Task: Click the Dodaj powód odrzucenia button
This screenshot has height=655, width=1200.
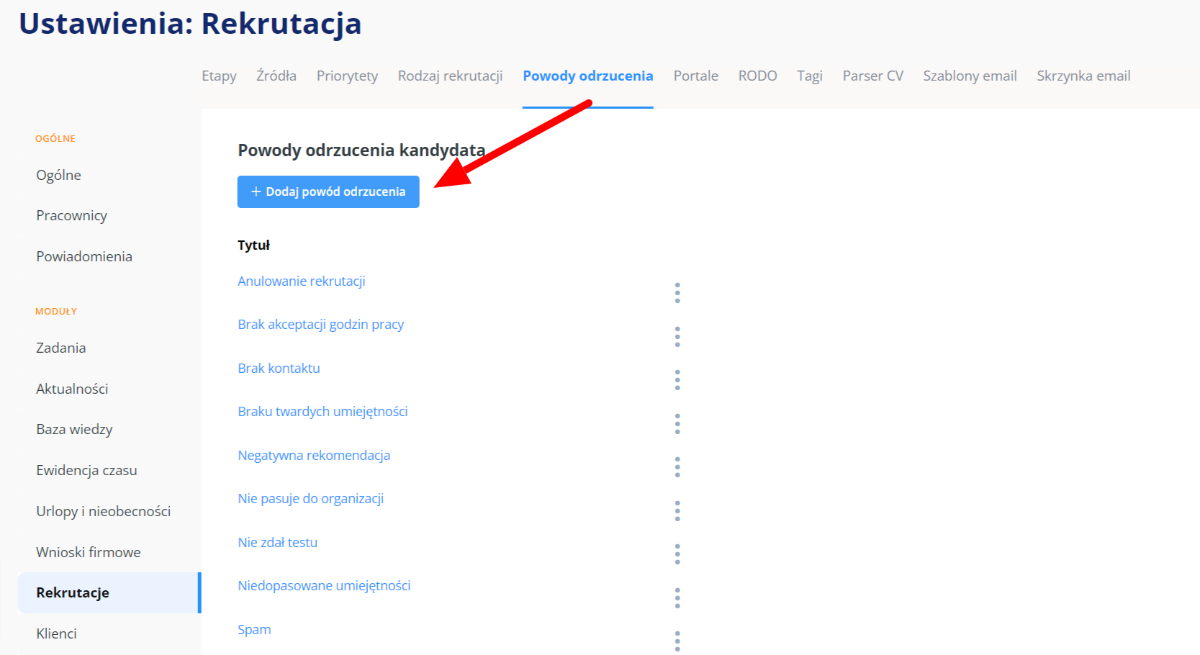Action: 328,192
